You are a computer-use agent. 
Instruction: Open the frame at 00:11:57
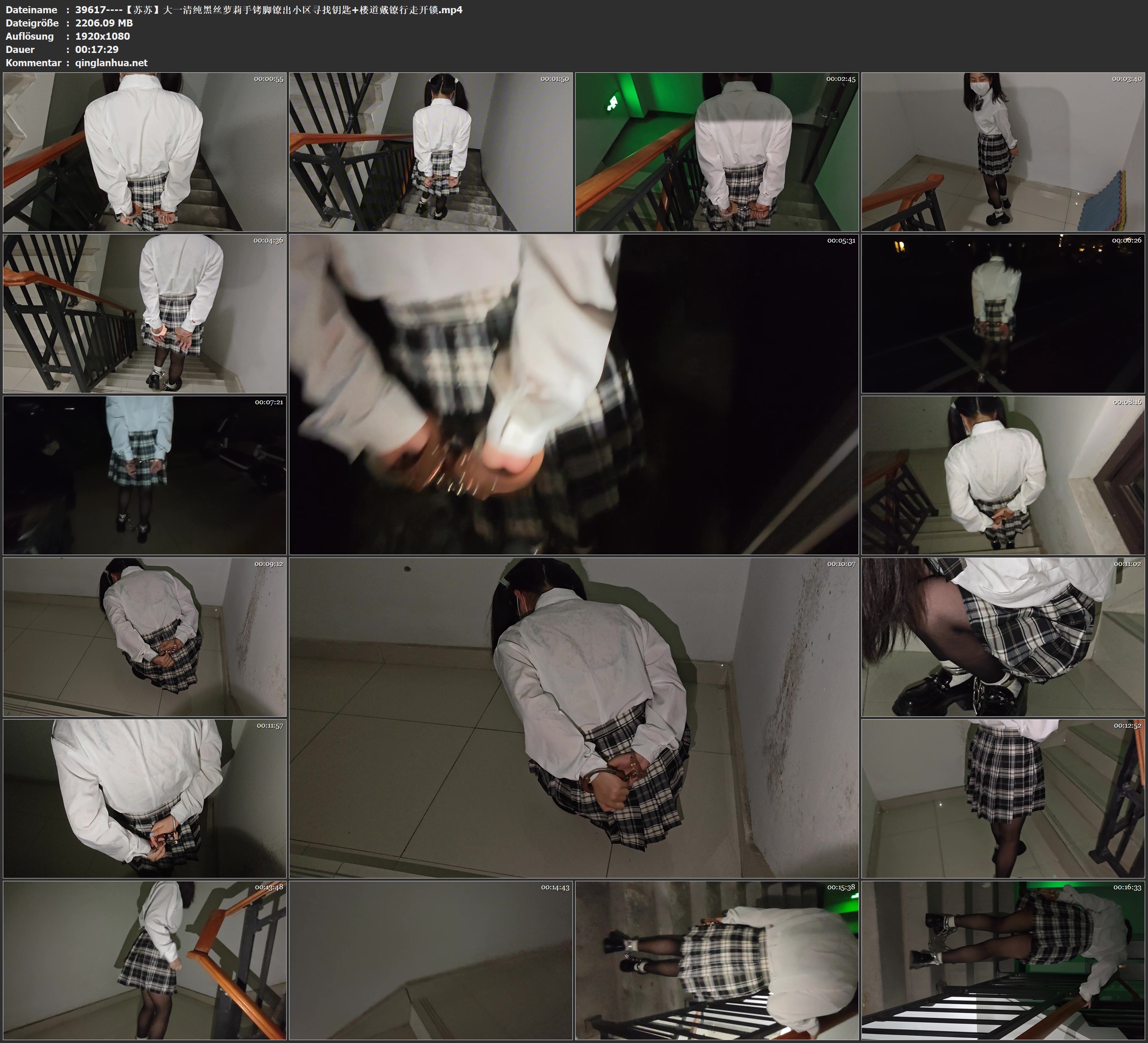pos(145,798)
